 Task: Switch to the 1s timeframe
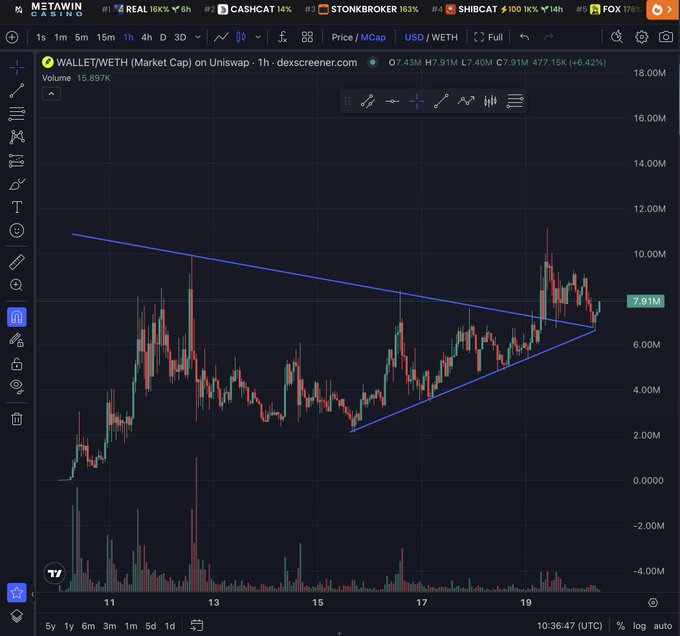point(41,37)
